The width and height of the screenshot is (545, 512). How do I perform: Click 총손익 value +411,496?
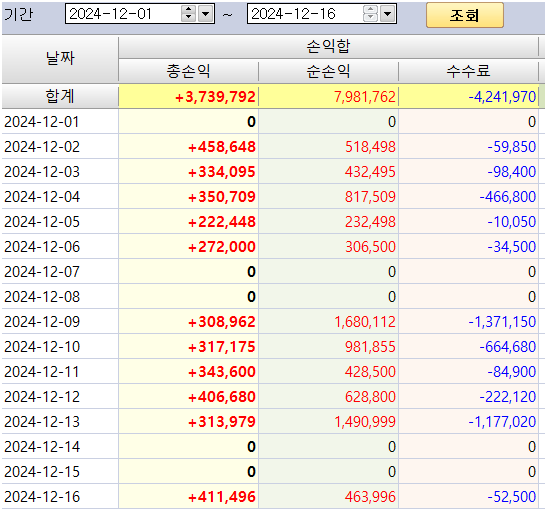pyautogui.click(x=222, y=497)
